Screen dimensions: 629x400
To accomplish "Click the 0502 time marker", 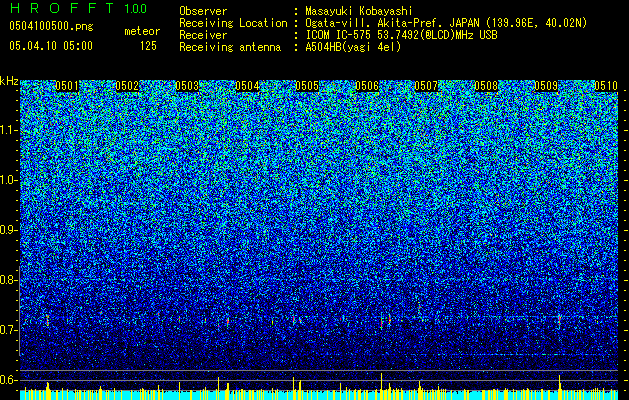I will click(x=127, y=86).
